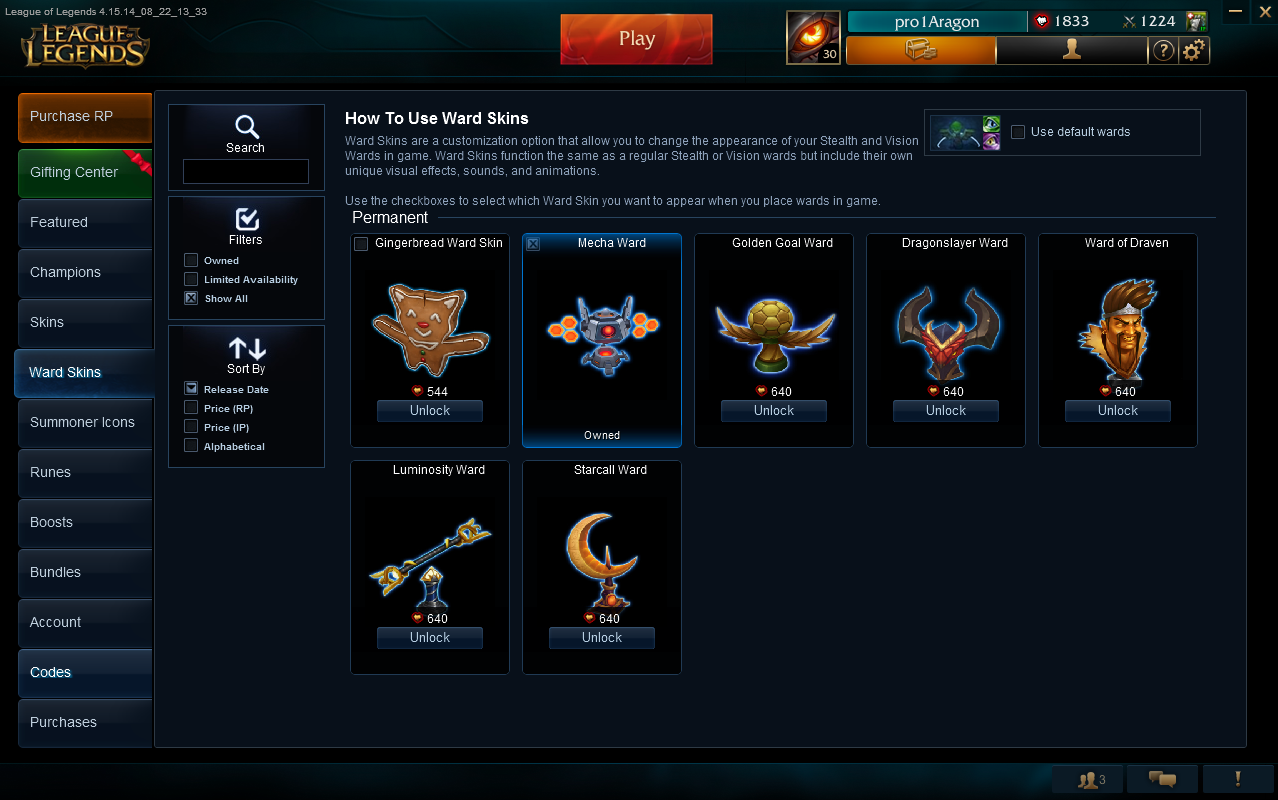The width and height of the screenshot is (1278, 800).
Task: Select the Starcall Ward thumbnail
Action: click(602, 558)
